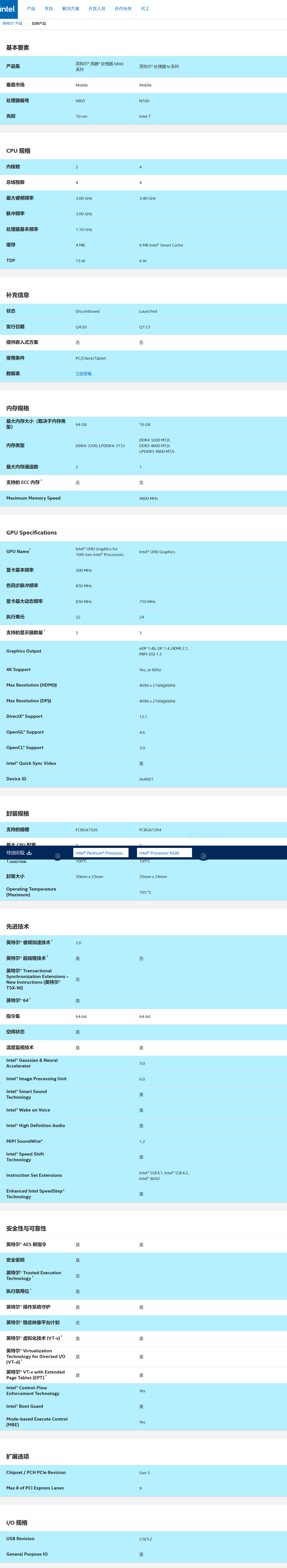The image size is (287, 1568).
Task: Click the socket value FCBGA1264
Action: (151, 830)
